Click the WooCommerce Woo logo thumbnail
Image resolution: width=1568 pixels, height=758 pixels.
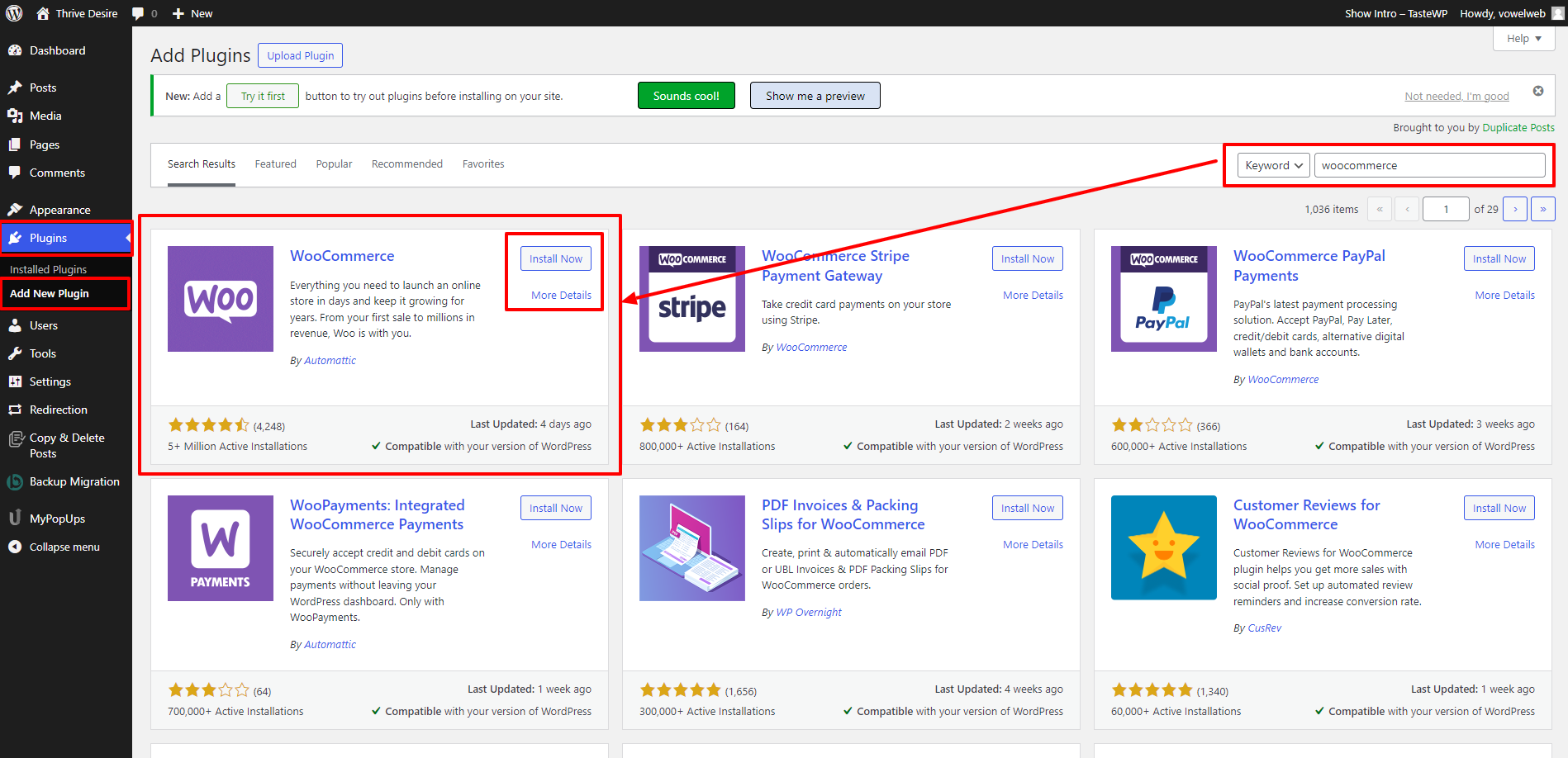pyautogui.click(x=221, y=299)
